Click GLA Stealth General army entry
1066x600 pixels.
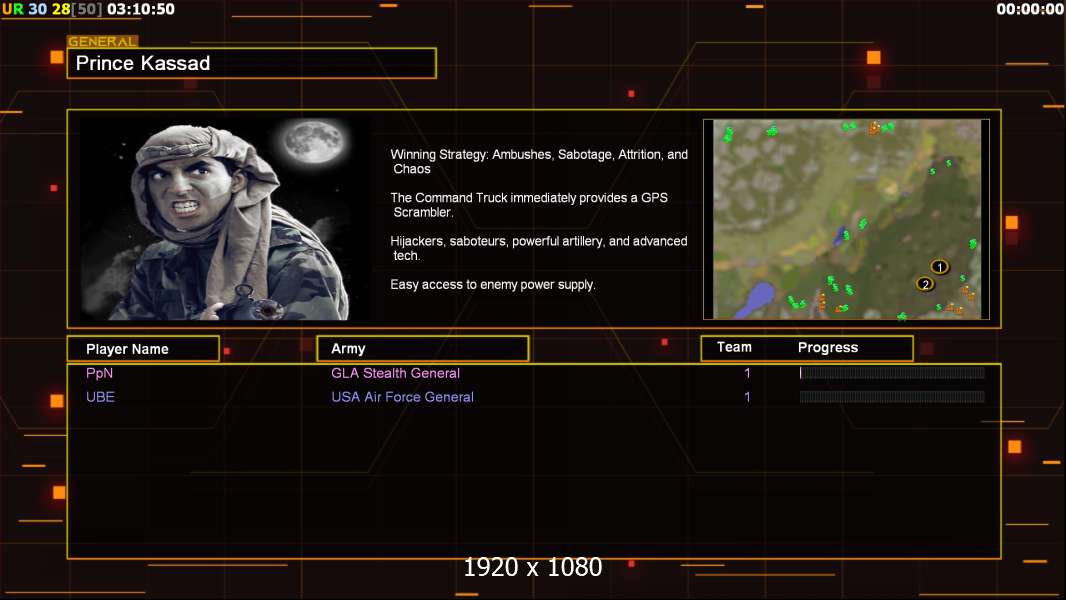(x=395, y=373)
